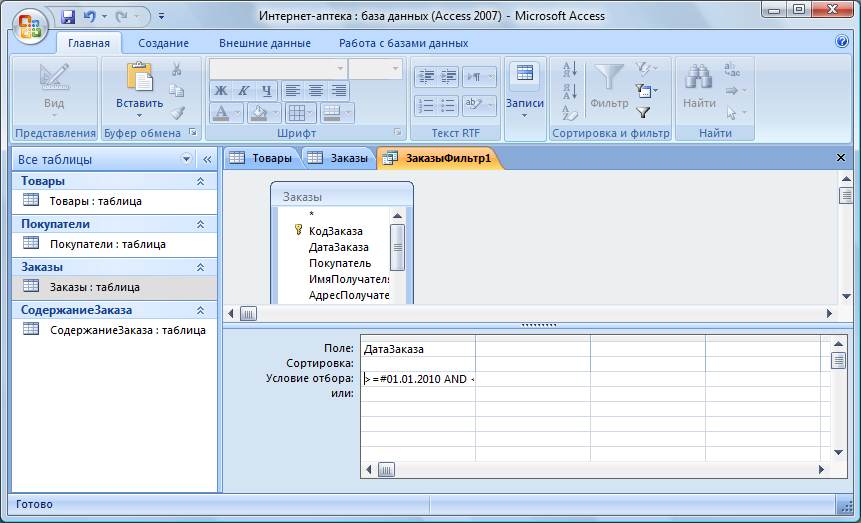Click the decrease indent icon

pyautogui.click(x=426, y=76)
